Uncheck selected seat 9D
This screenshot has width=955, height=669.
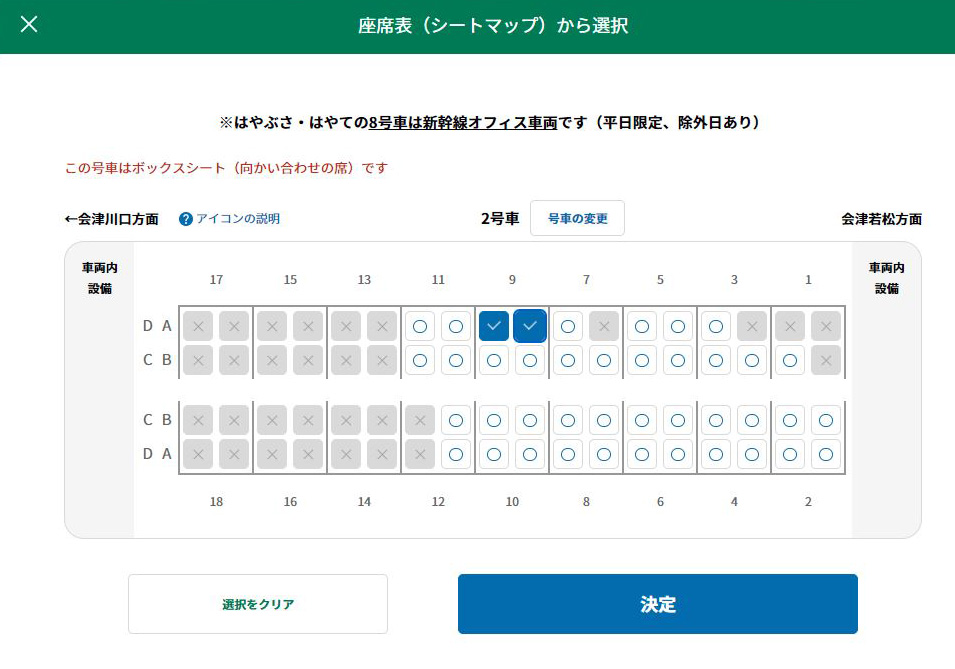pos(494,326)
